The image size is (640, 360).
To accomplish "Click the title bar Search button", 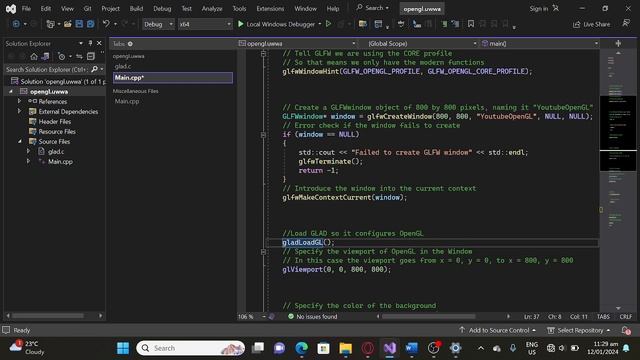I will tap(372, 8).
